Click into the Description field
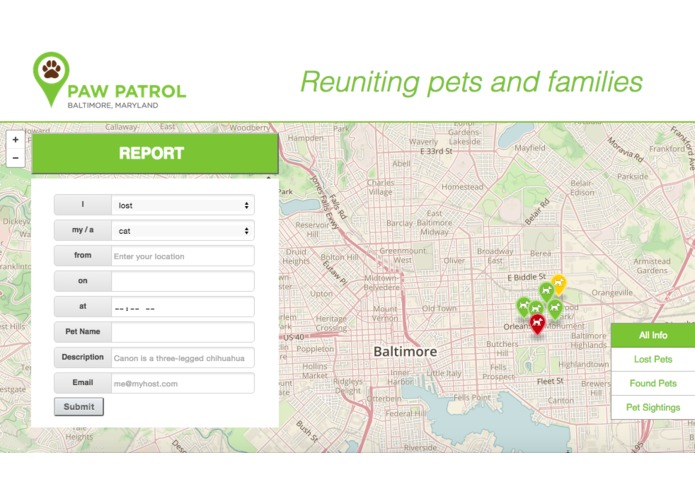The width and height of the screenshot is (695, 494). pyautogui.click(x=183, y=358)
